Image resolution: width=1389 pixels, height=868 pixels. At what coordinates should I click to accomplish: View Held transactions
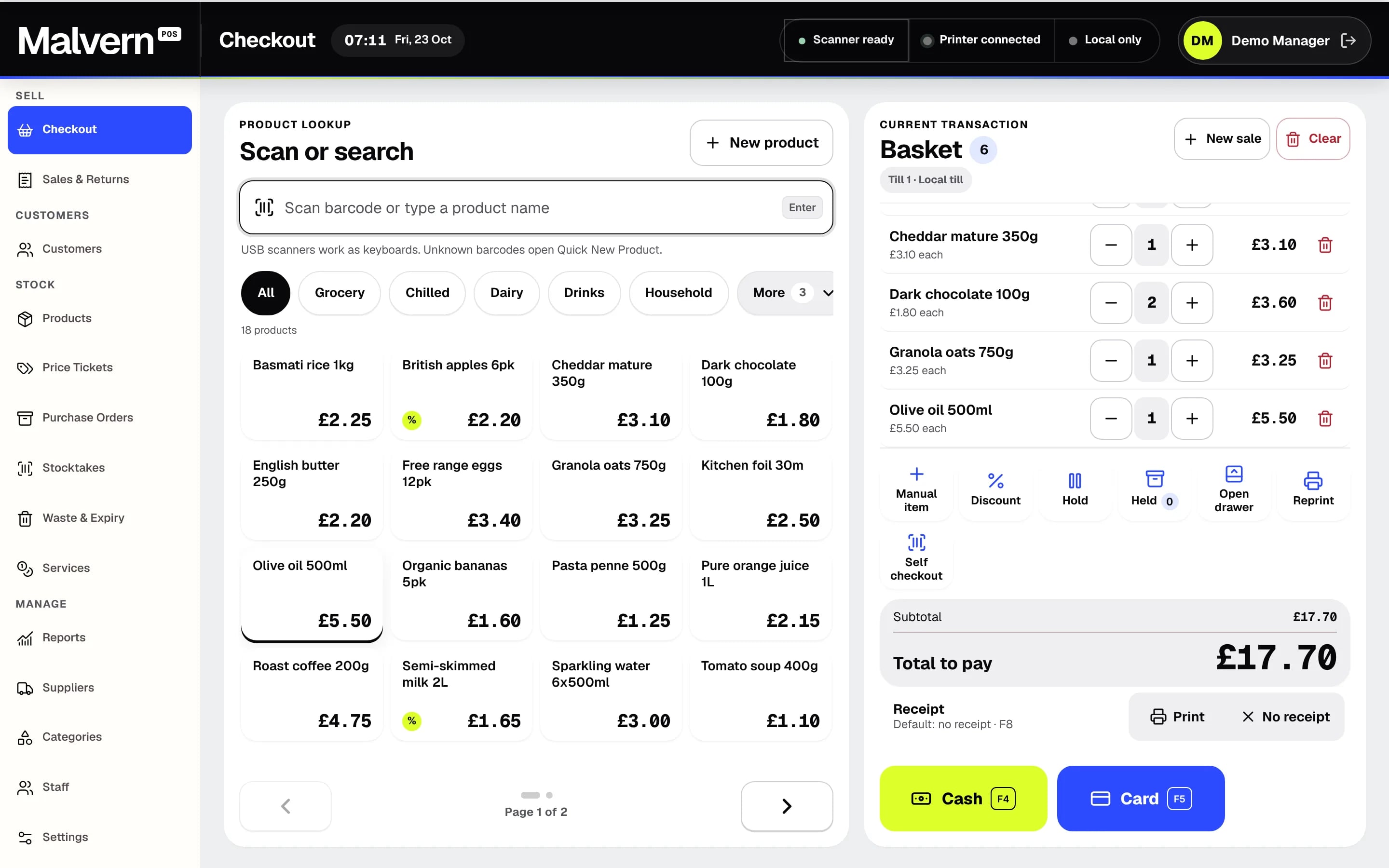pos(1154,489)
